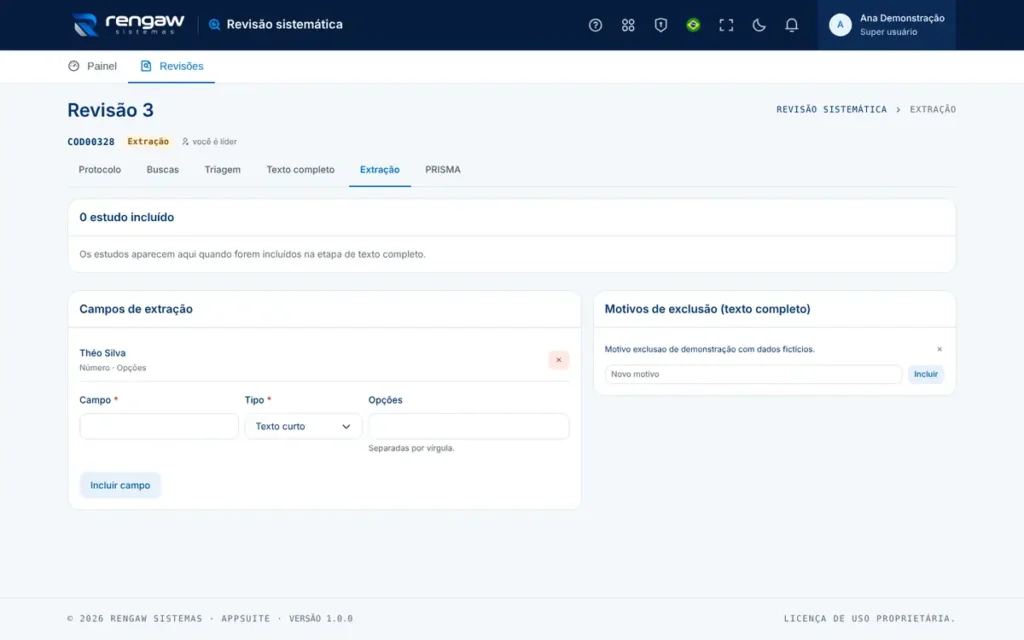Click the Incluir campo button
This screenshot has height=640, width=1024.
coord(120,485)
